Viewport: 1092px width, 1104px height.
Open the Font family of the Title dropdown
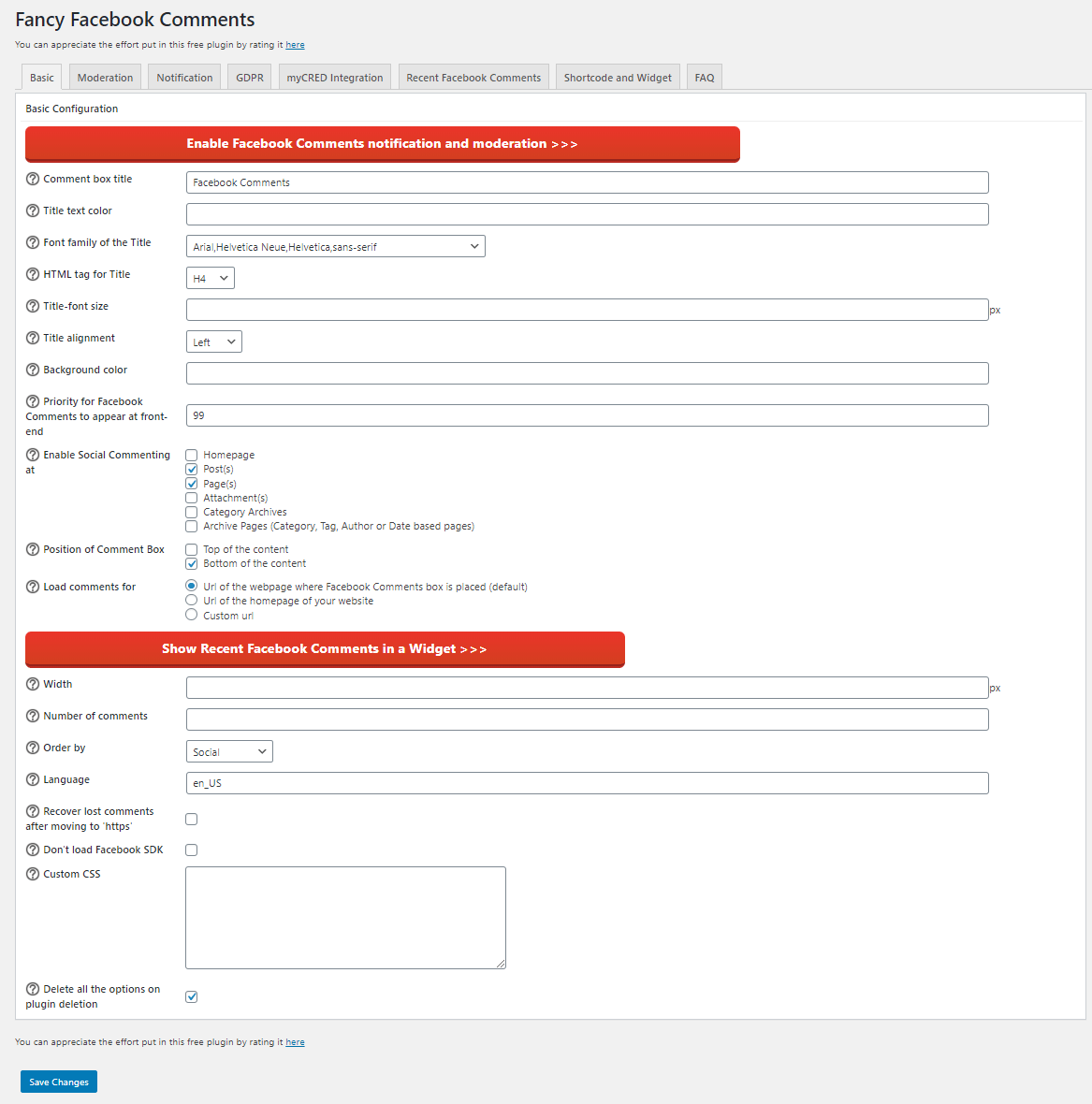pos(336,246)
